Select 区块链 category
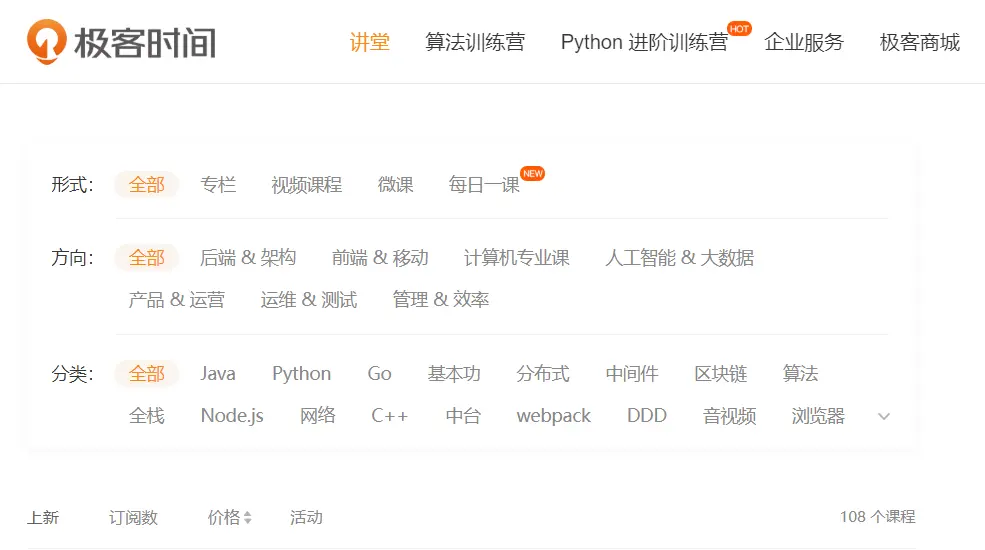This screenshot has width=985, height=550. [x=721, y=374]
